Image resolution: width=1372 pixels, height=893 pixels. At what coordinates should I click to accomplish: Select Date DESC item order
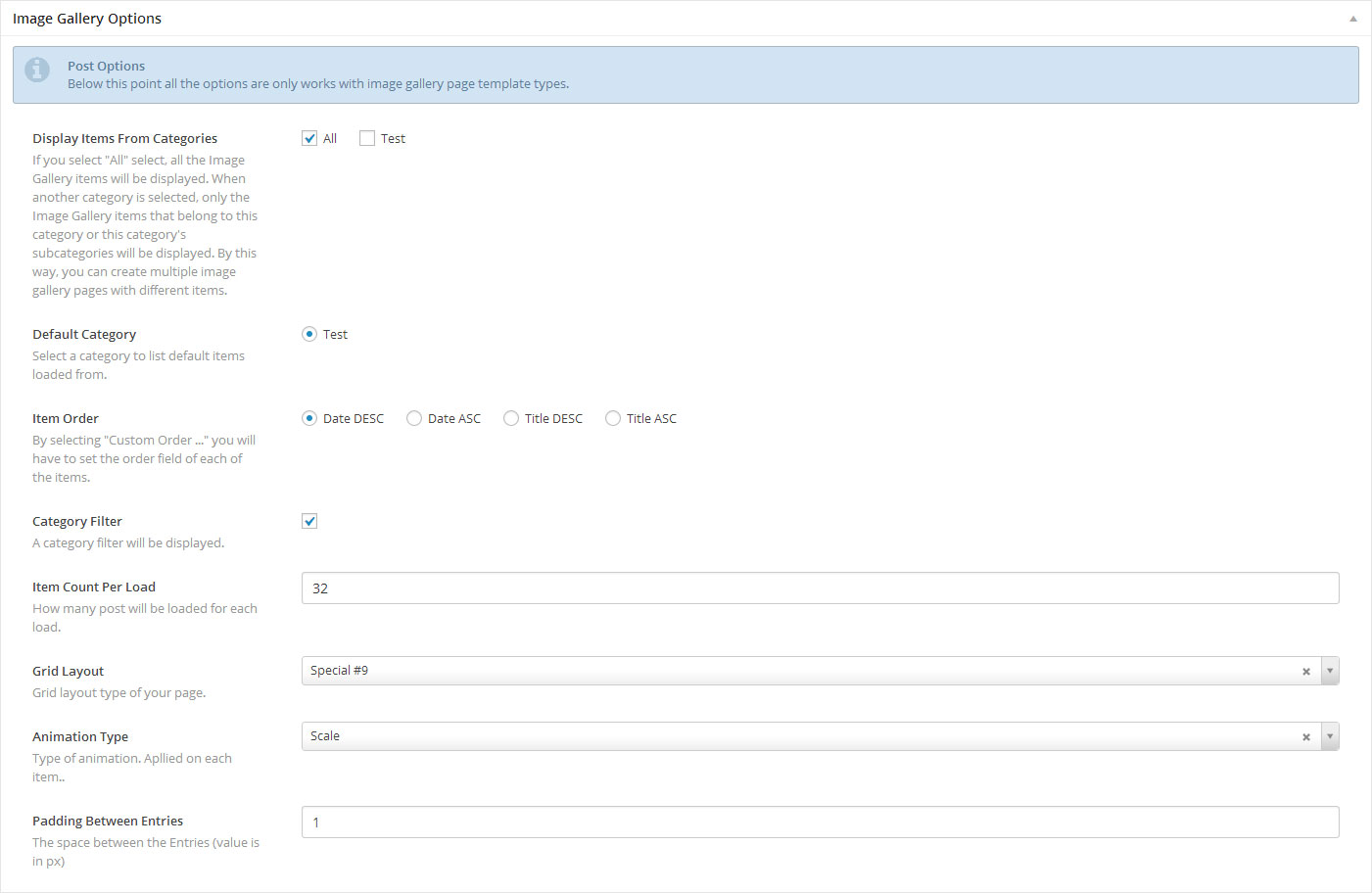[309, 418]
